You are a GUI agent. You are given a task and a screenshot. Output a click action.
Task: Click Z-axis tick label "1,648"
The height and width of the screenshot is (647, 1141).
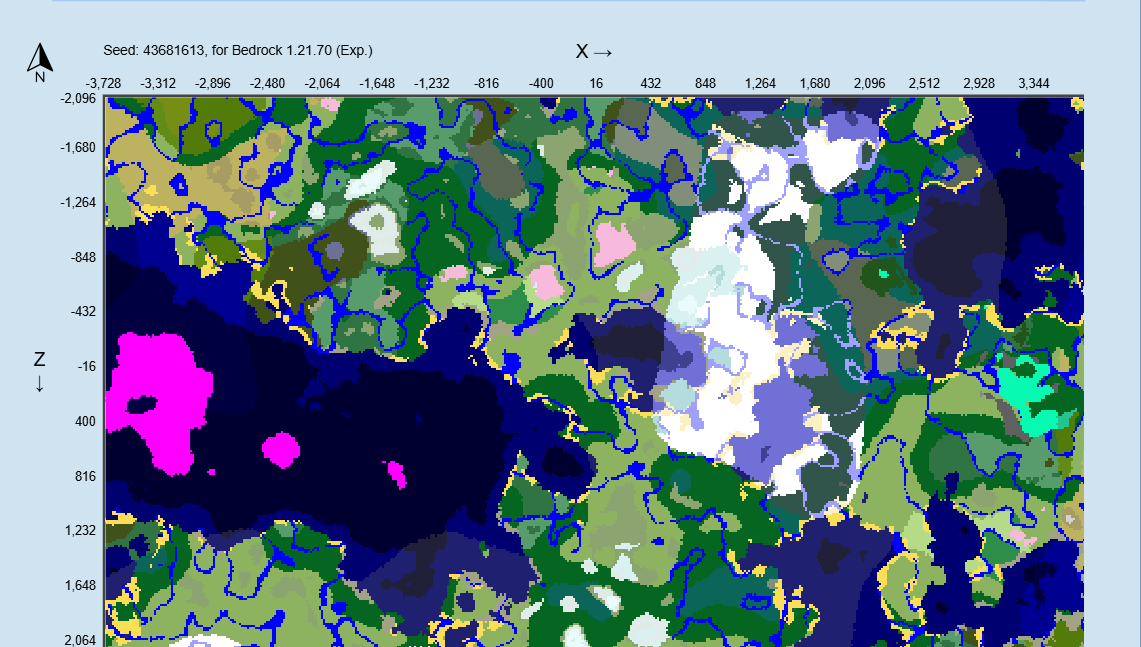tap(80, 585)
